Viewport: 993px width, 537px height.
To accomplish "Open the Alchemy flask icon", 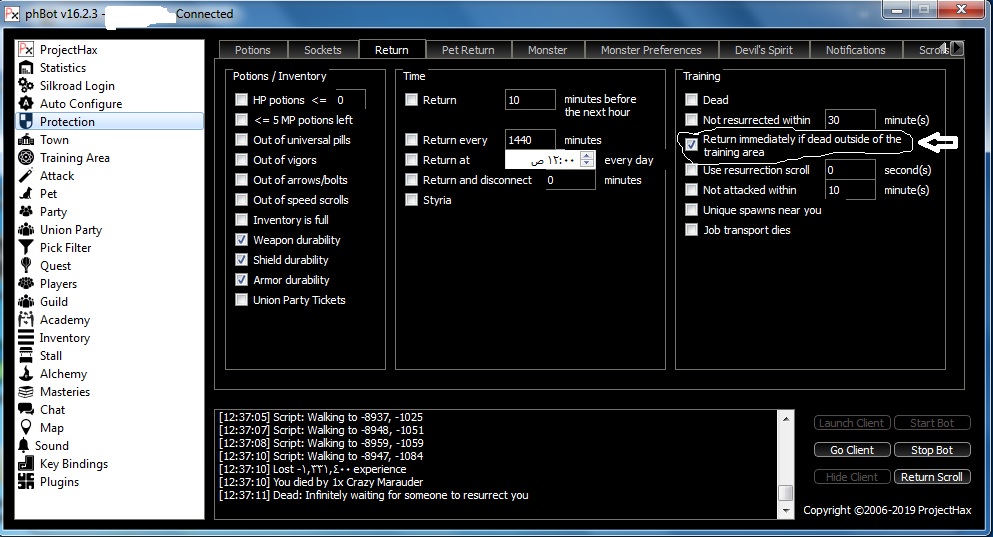I will click(x=26, y=374).
